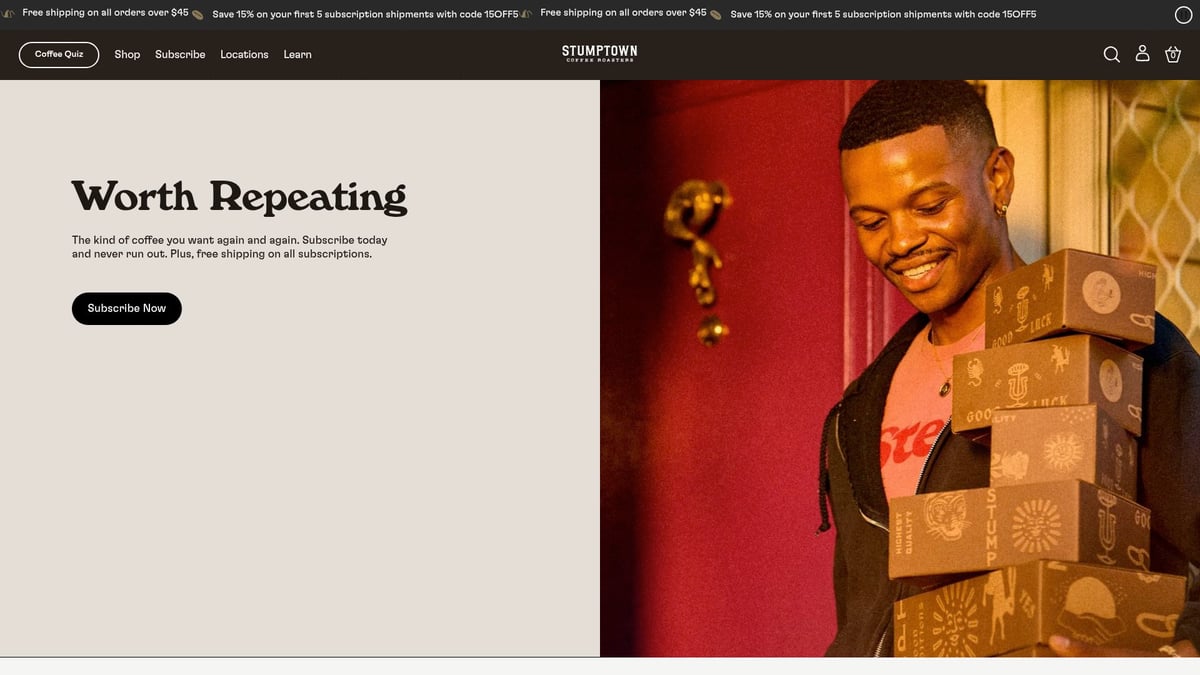Click the first Save 15% with code 15OFF5 text
Screen dimensions: 1200x675
coord(365,14)
